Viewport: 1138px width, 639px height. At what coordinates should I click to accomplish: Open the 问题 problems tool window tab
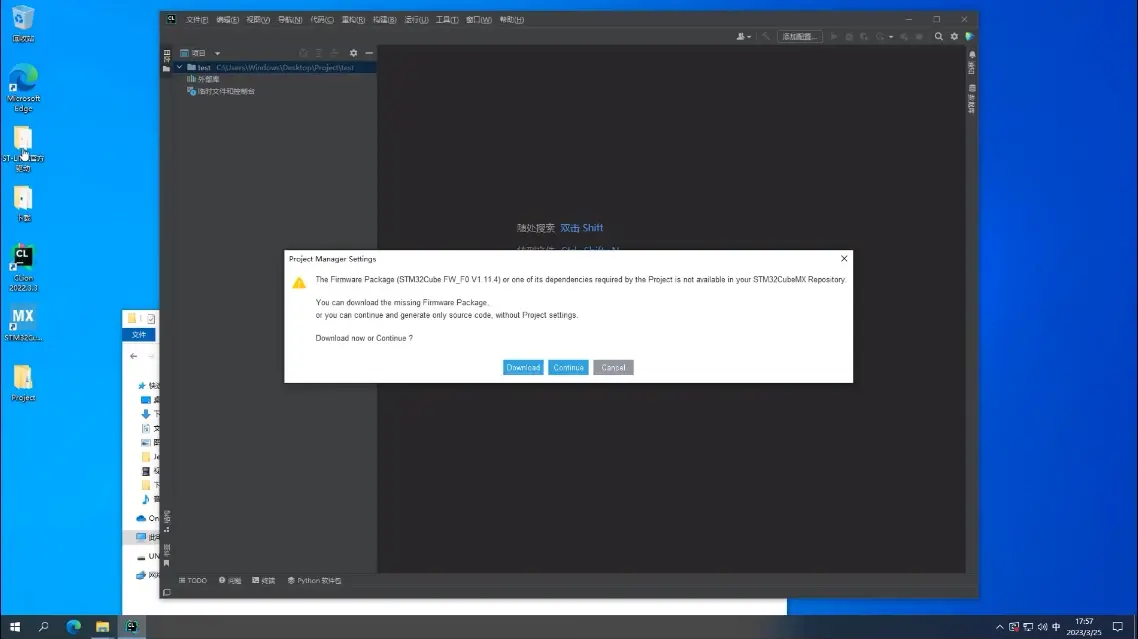(x=230, y=580)
